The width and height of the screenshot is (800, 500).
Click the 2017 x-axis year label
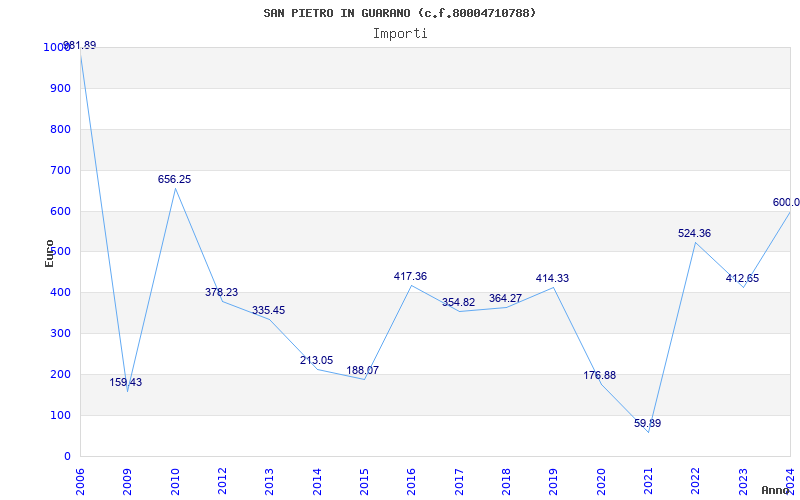tap(459, 482)
